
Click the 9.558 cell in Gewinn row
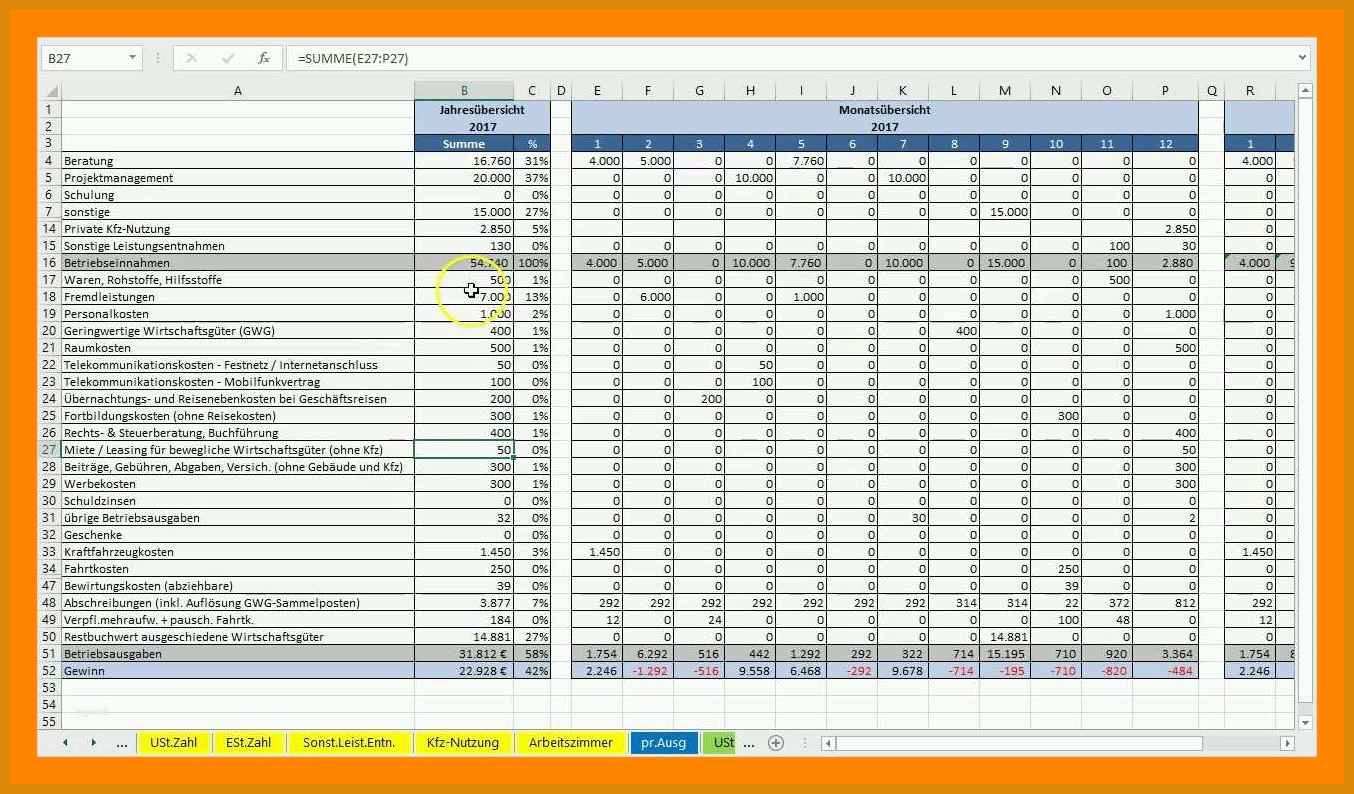(x=750, y=671)
